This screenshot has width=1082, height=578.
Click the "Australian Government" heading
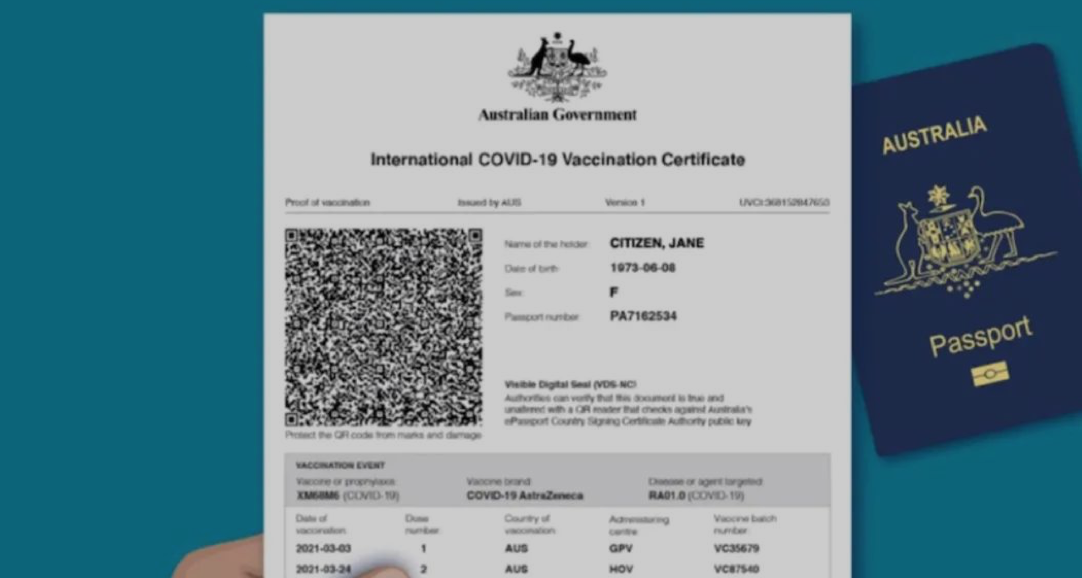[558, 115]
